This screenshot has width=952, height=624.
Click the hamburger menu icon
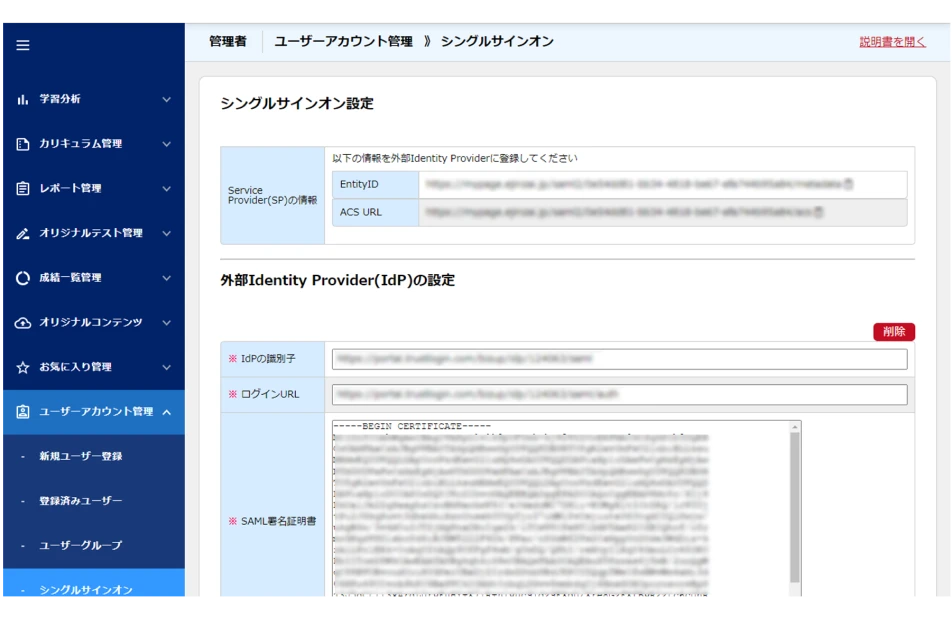pos(23,45)
